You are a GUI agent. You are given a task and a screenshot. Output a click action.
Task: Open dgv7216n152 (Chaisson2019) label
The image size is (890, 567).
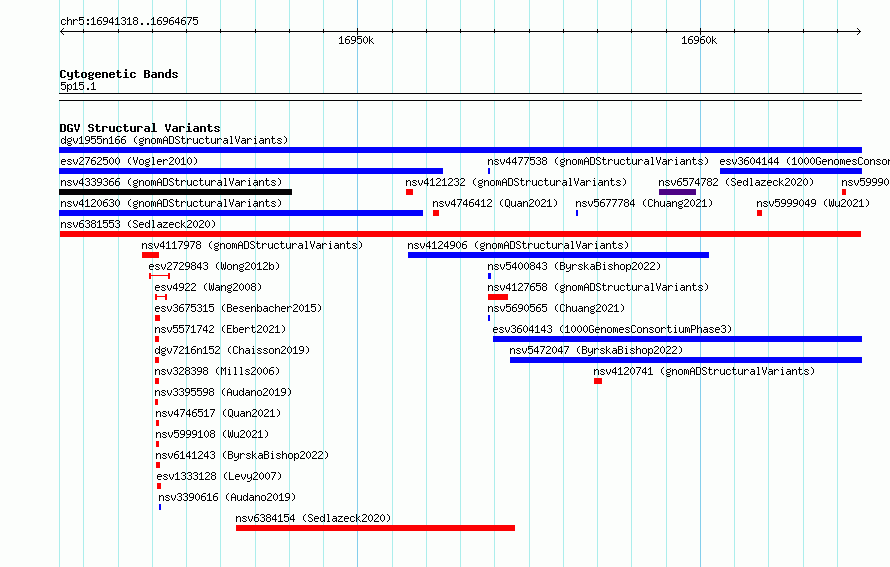[232, 350]
